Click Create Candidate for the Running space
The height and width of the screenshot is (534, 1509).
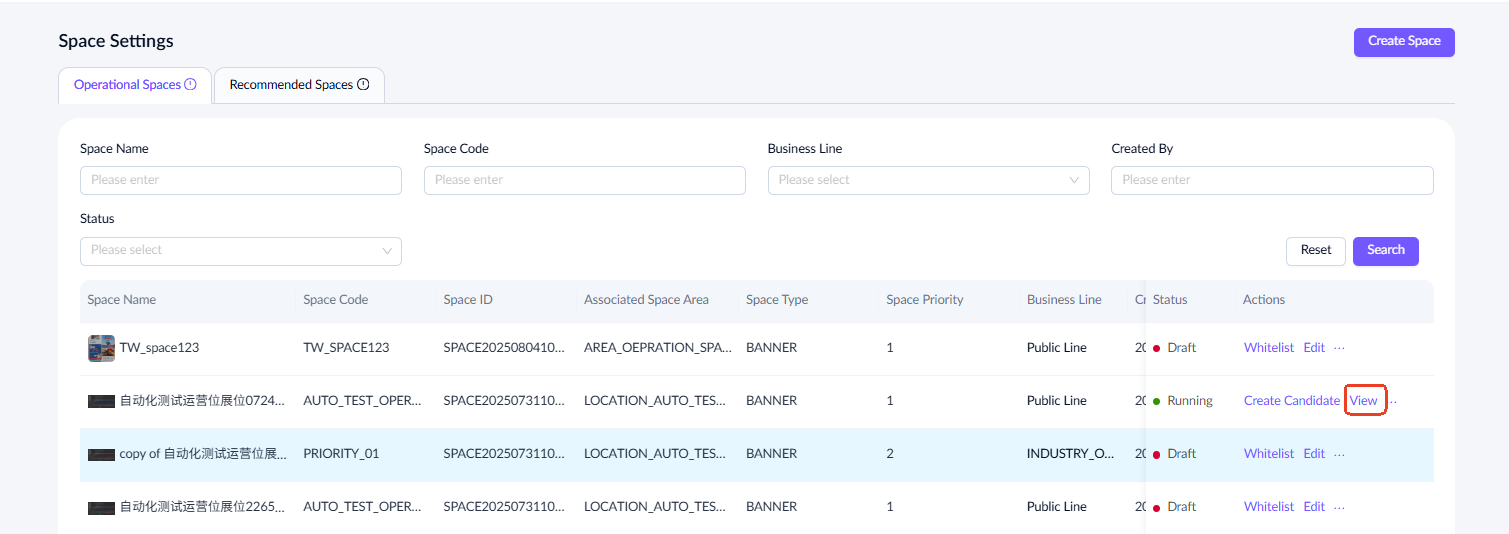(1291, 401)
